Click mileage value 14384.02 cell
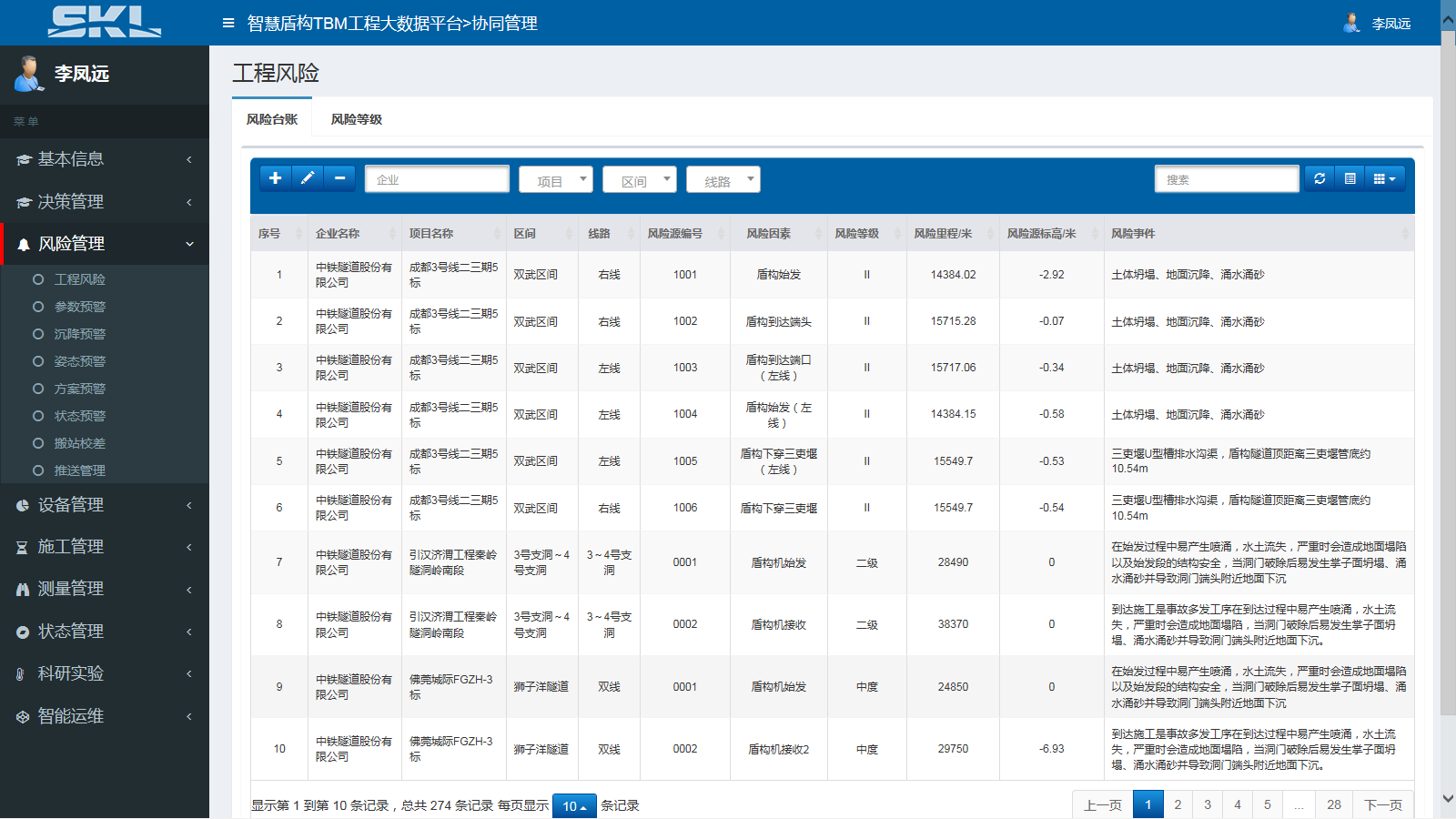This screenshot has width=1456, height=819. pyautogui.click(x=953, y=275)
